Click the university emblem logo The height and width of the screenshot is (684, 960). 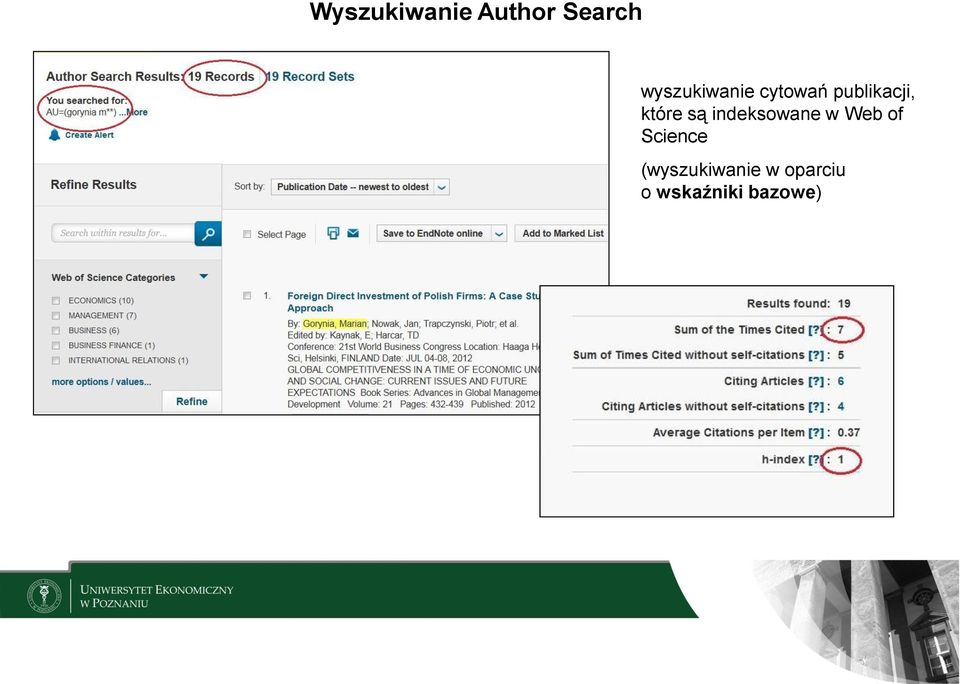pyautogui.click(x=44, y=596)
